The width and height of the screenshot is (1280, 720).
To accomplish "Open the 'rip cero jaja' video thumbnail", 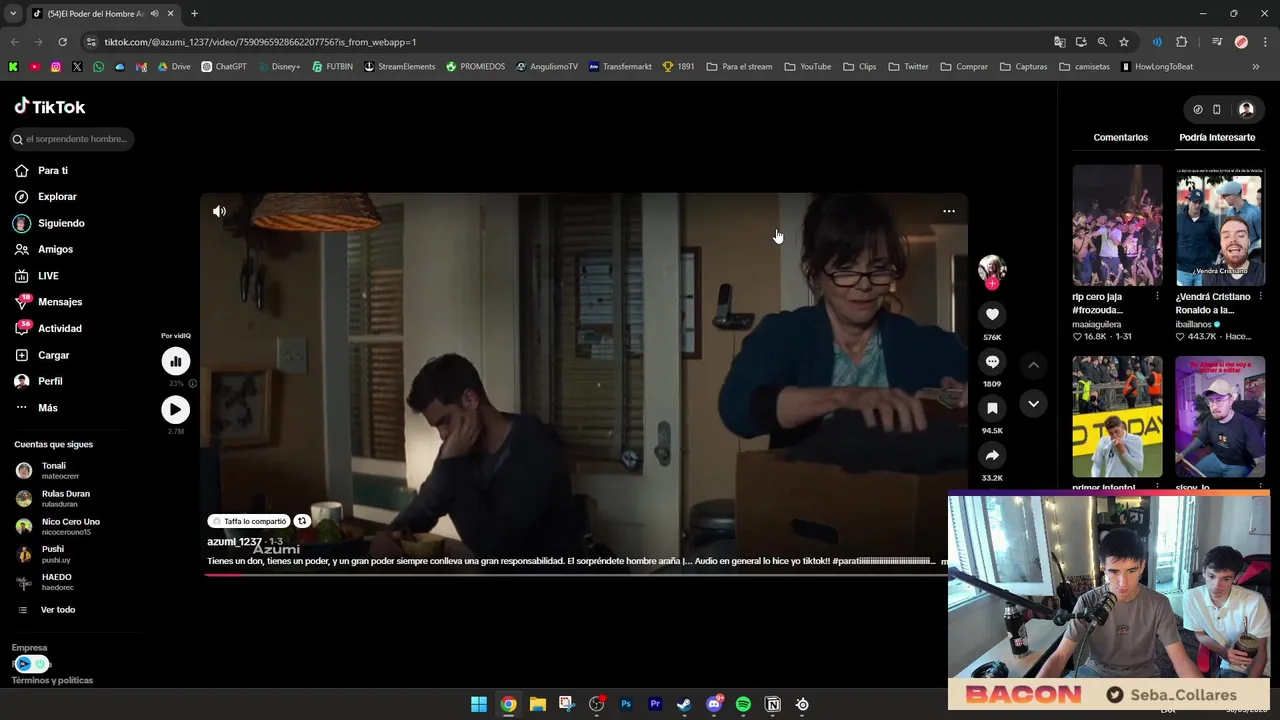I will pyautogui.click(x=1117, y=226).
